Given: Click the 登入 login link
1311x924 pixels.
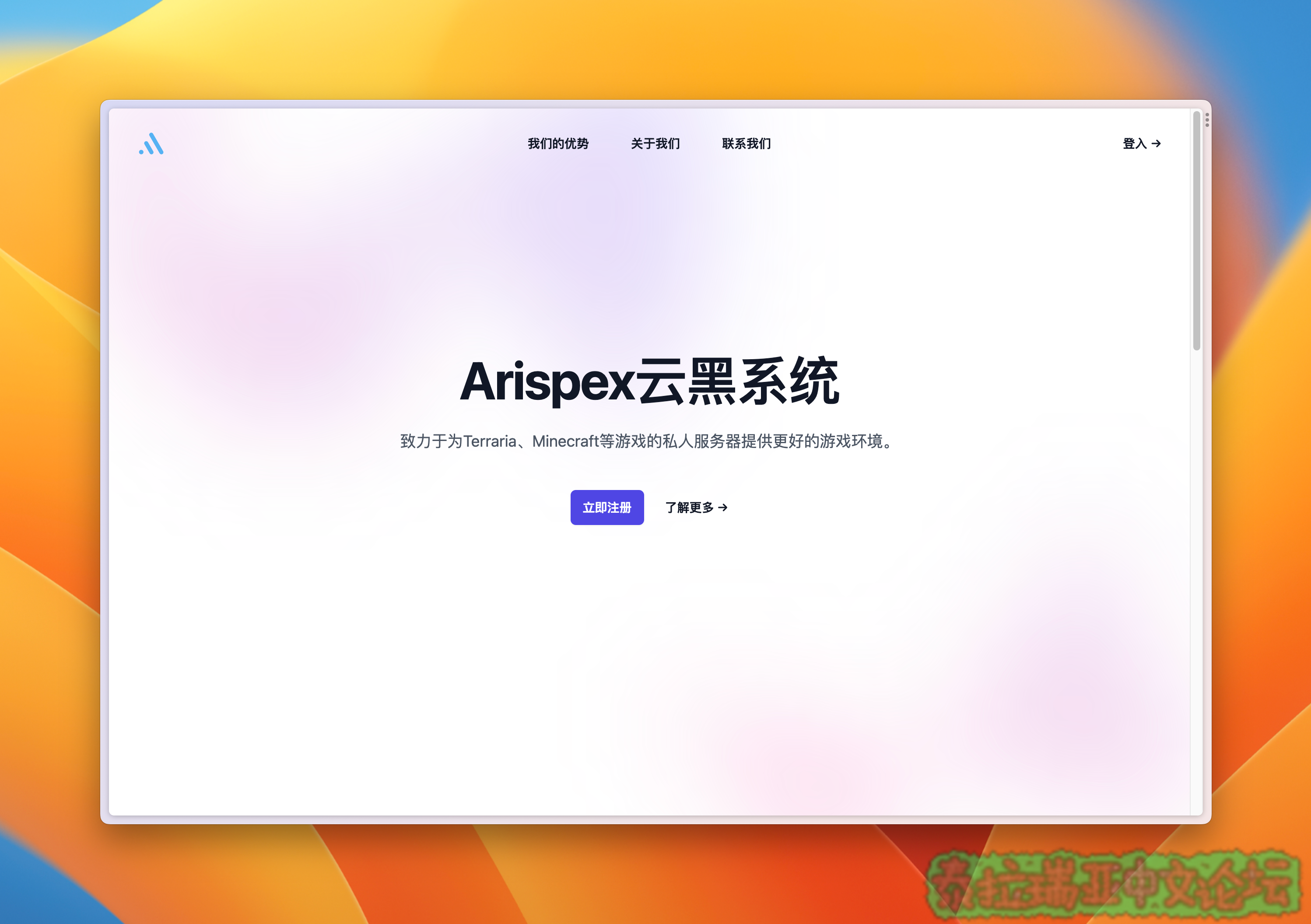Looking at the screenshot, I should pyautogui.click(x=1141, y=143).
